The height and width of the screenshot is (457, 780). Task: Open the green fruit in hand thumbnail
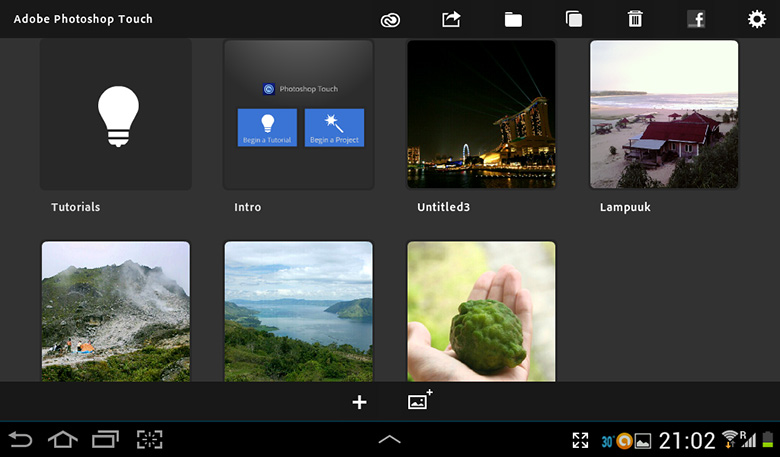pos(481,312)
